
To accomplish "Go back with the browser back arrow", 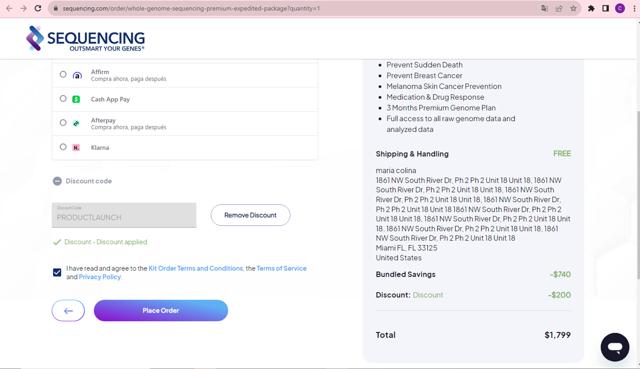I will (x=9, y=8).
